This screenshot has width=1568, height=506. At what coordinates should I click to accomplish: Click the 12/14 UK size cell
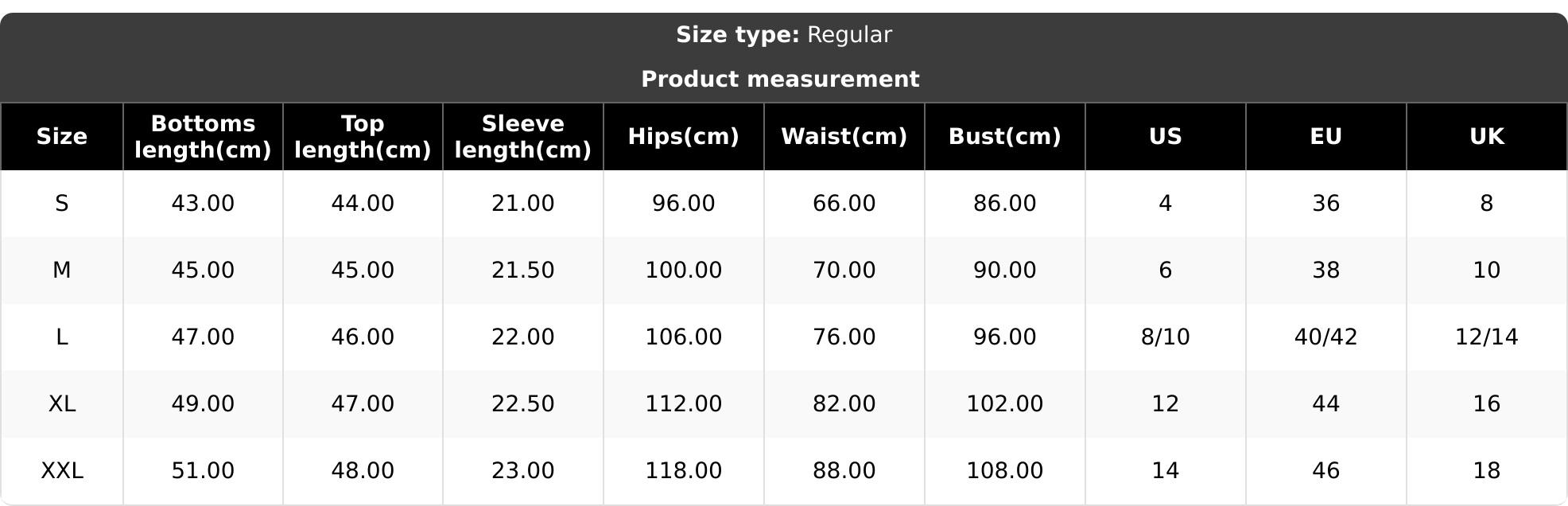(1487, 337)
